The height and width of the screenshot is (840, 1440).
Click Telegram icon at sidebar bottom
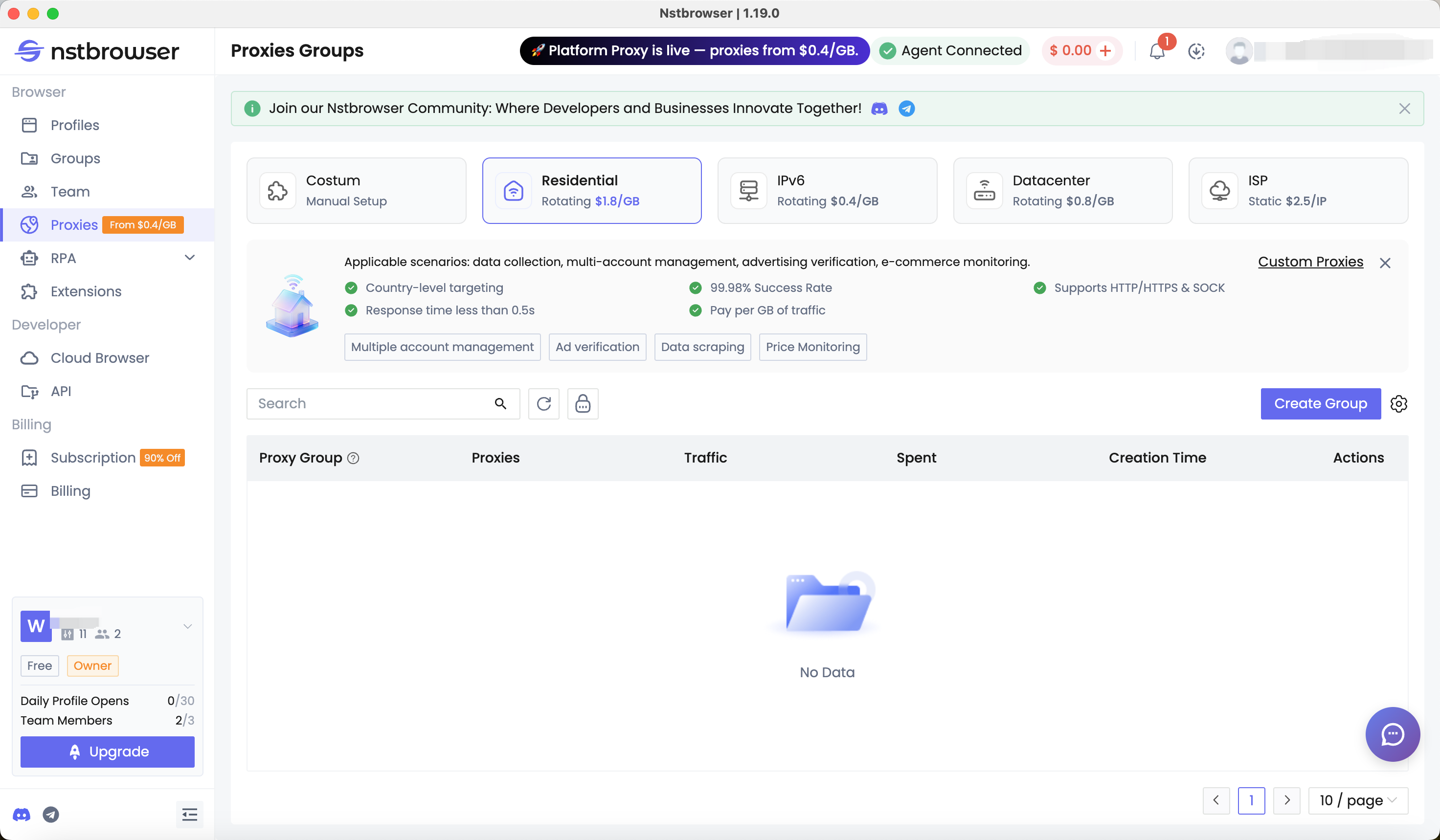pos(51,814)
